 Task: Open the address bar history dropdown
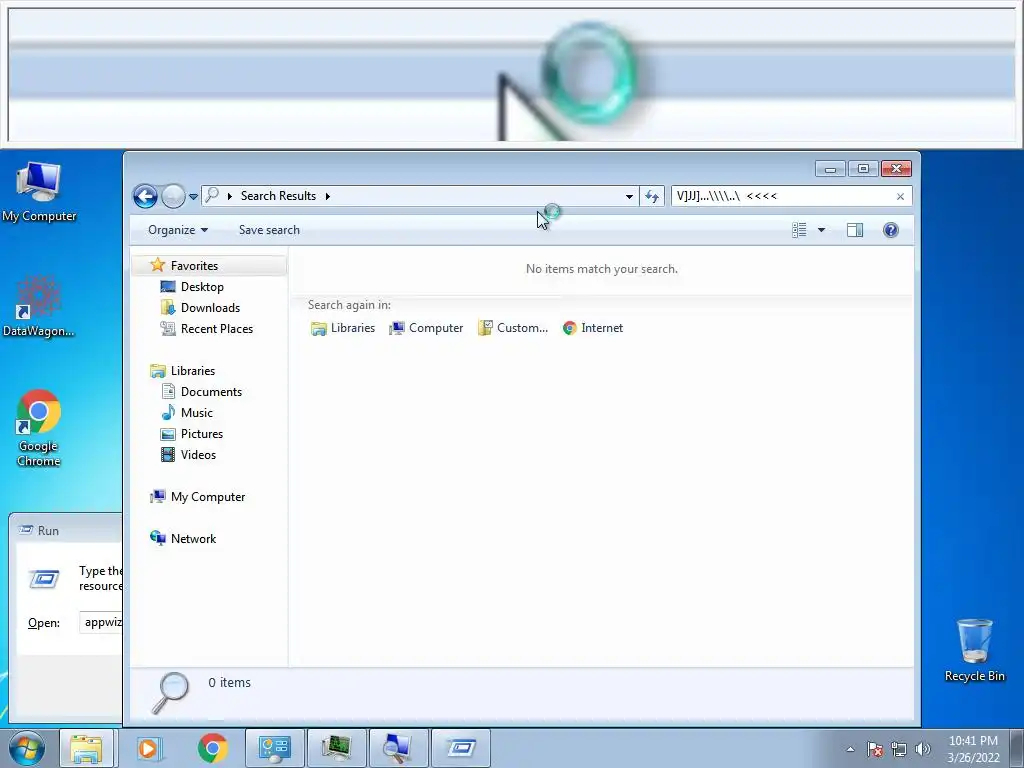(x=629, y=196)
